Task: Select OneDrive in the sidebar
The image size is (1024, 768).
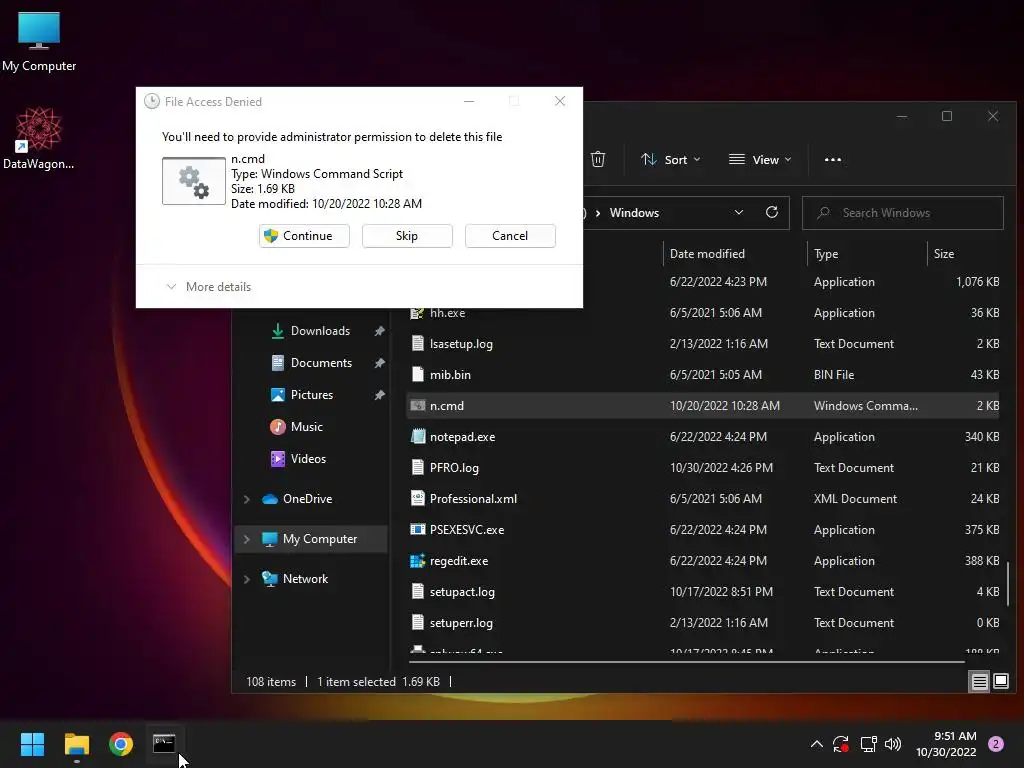Action: (307, 499)
